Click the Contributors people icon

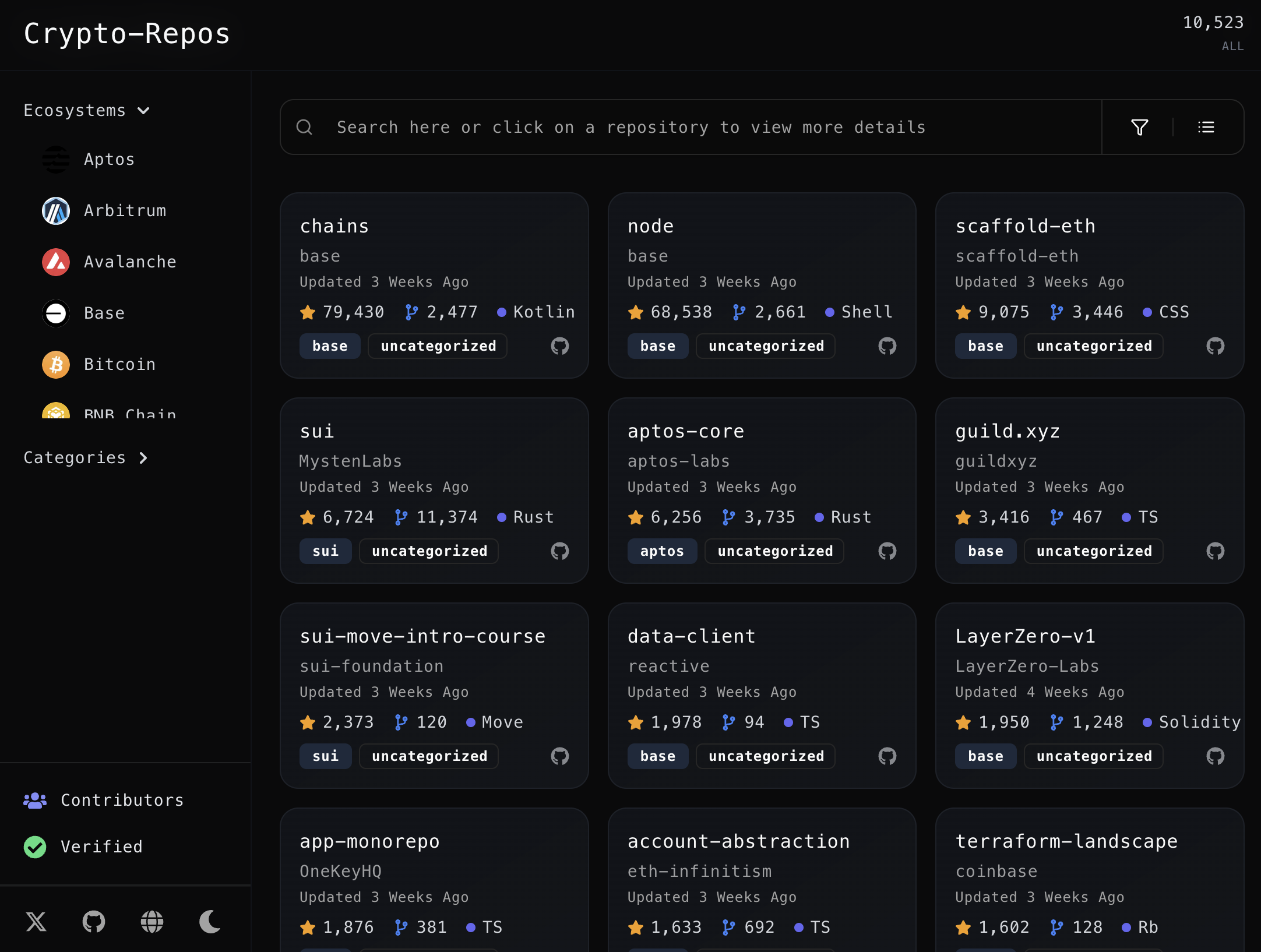35,801
